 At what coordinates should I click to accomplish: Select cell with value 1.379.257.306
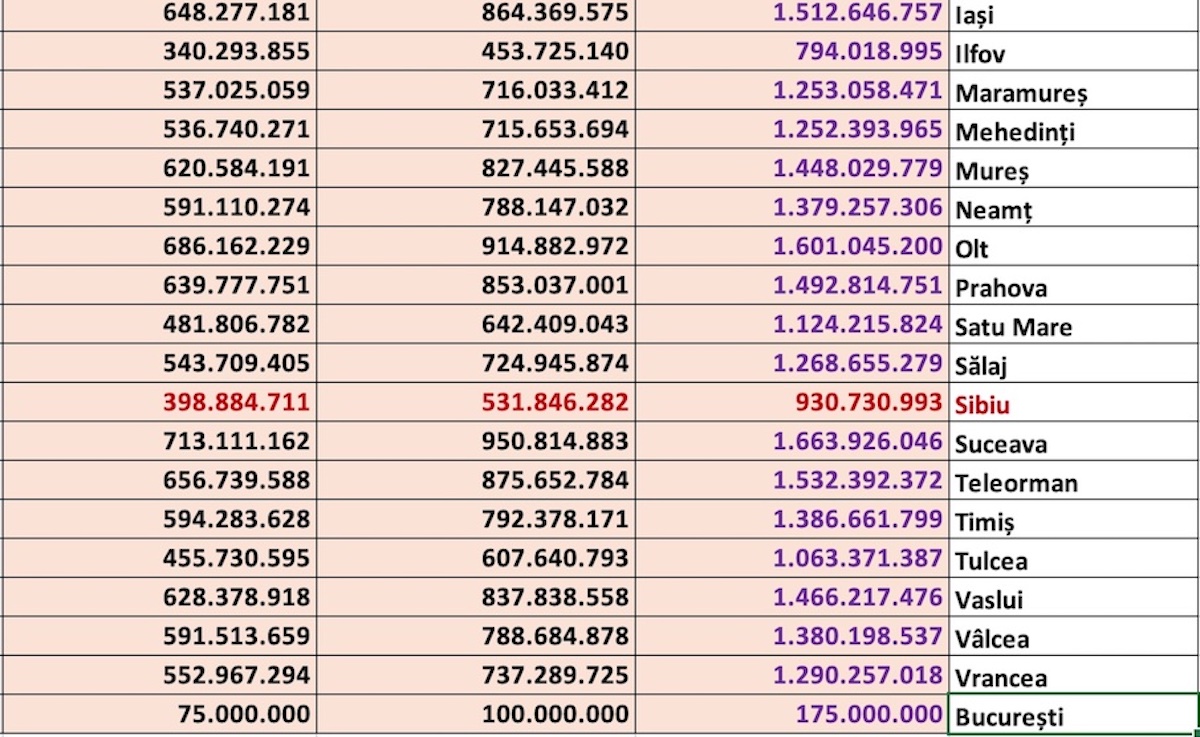pyautogui.click(x=791, y=209)
